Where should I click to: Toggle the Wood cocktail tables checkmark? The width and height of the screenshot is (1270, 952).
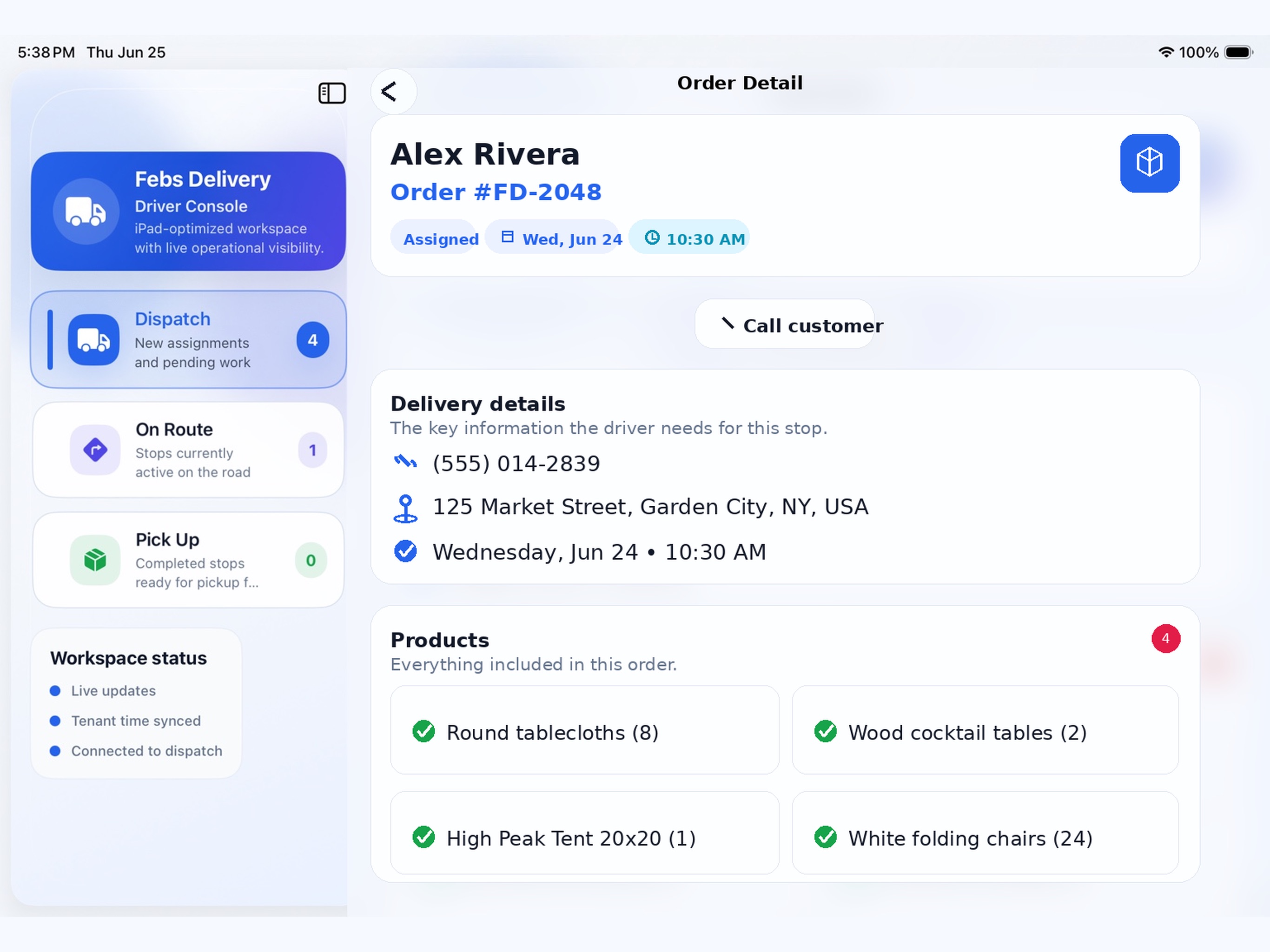point(825,732)
